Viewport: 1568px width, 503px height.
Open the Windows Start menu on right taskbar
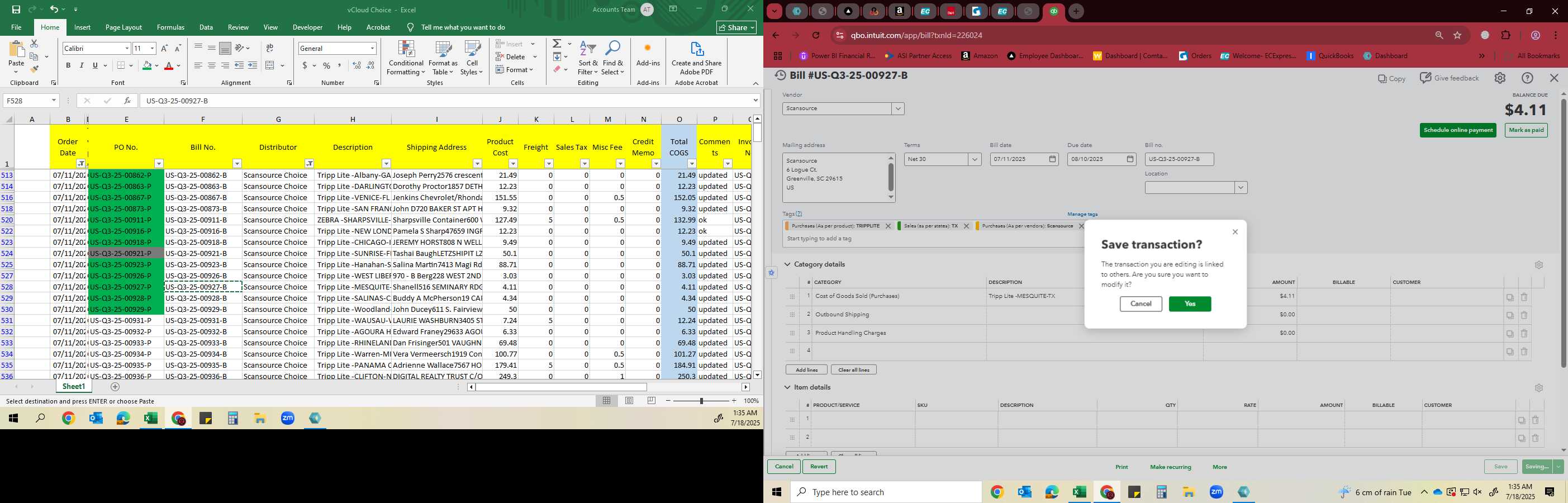pyautogui.click(x=777, y=492)
